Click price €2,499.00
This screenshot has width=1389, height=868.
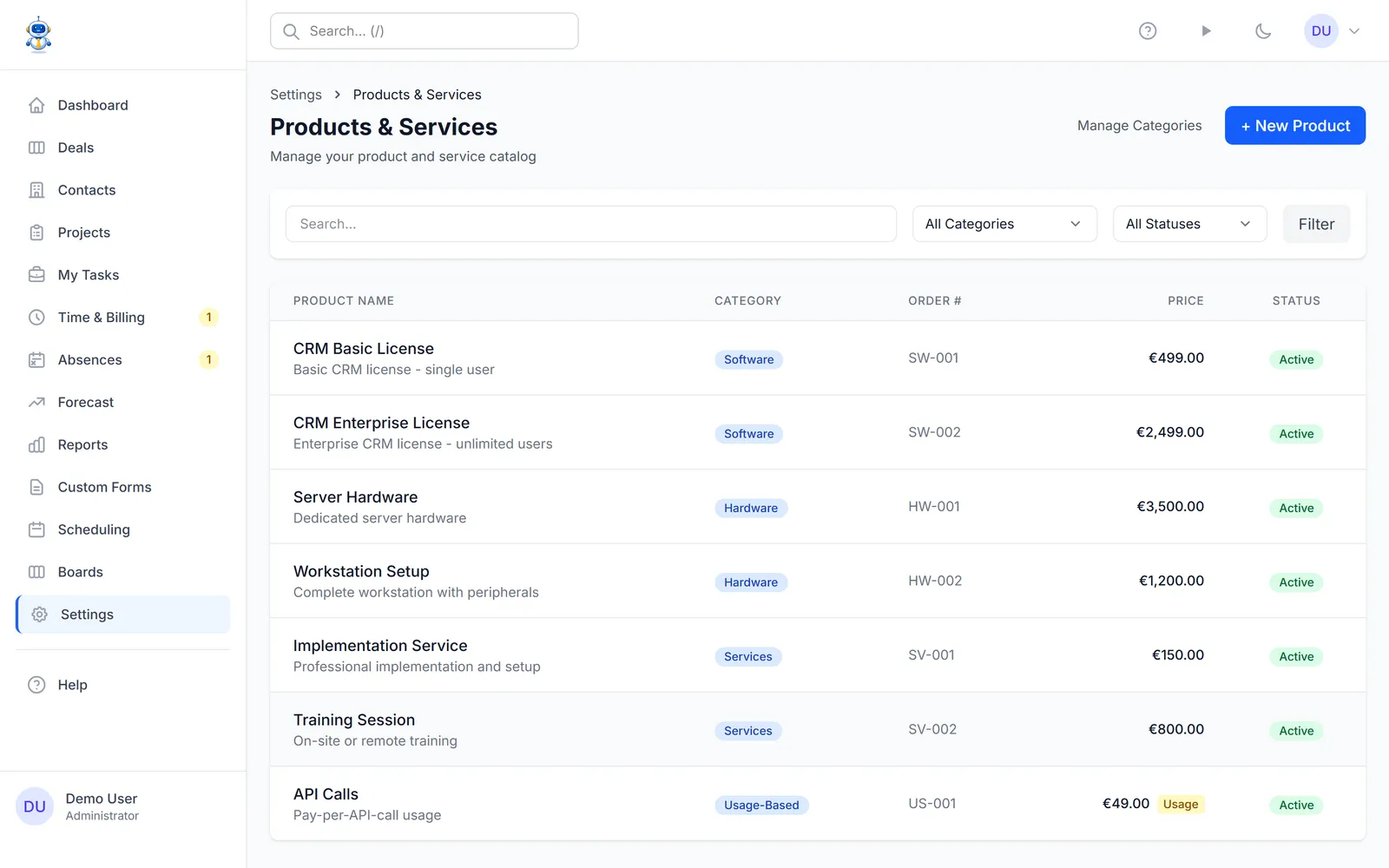1170,432
